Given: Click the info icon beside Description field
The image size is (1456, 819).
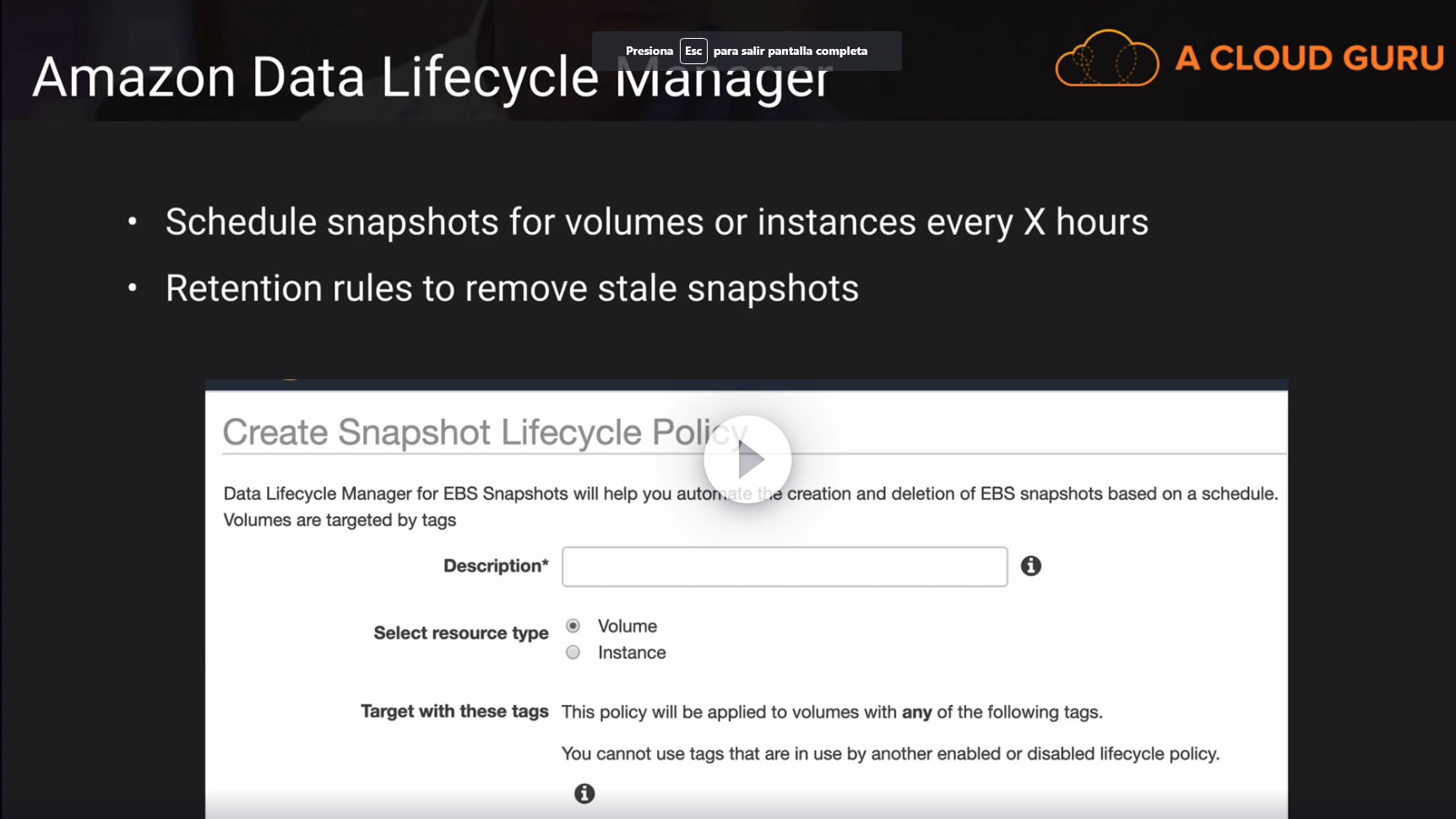Looking at the screenshot, I should click(1030, 566).
